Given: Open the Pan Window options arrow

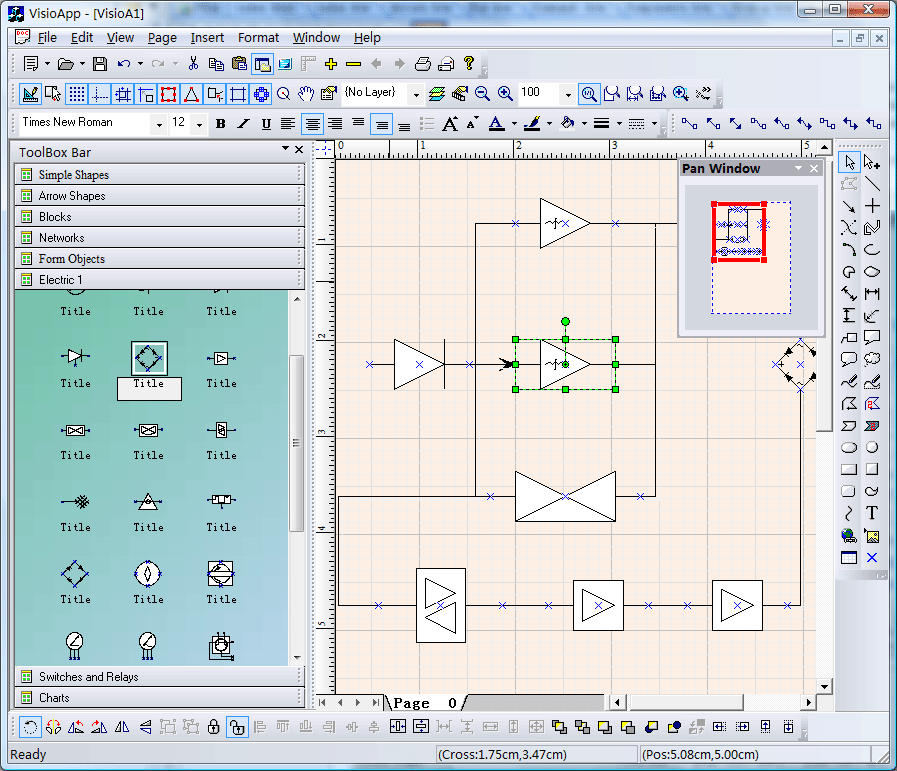Looking at the screenshot, I should [x=799, y=168].
